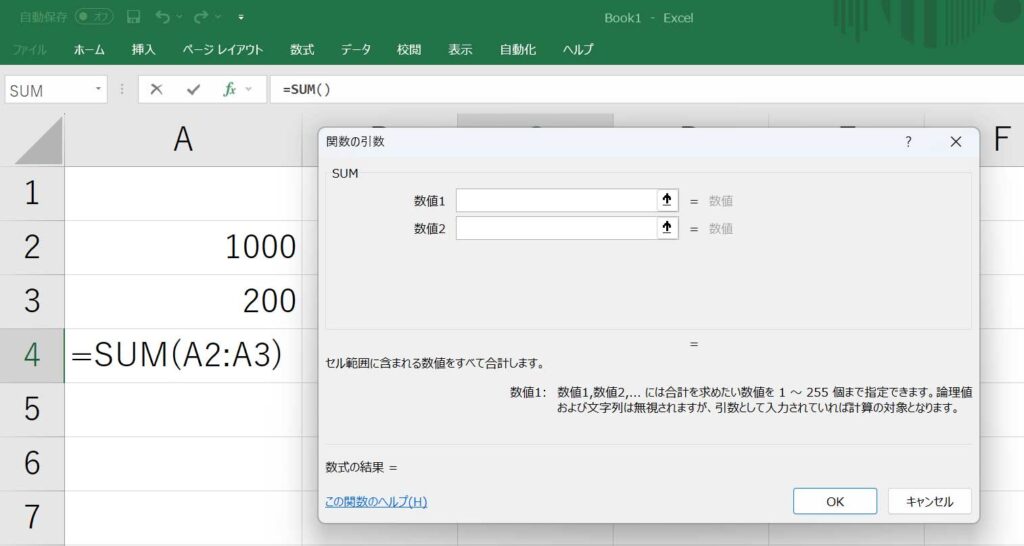1024x546 pixels.
Task: Open the 挿入 ribbon tab
Action: (143, 49)
